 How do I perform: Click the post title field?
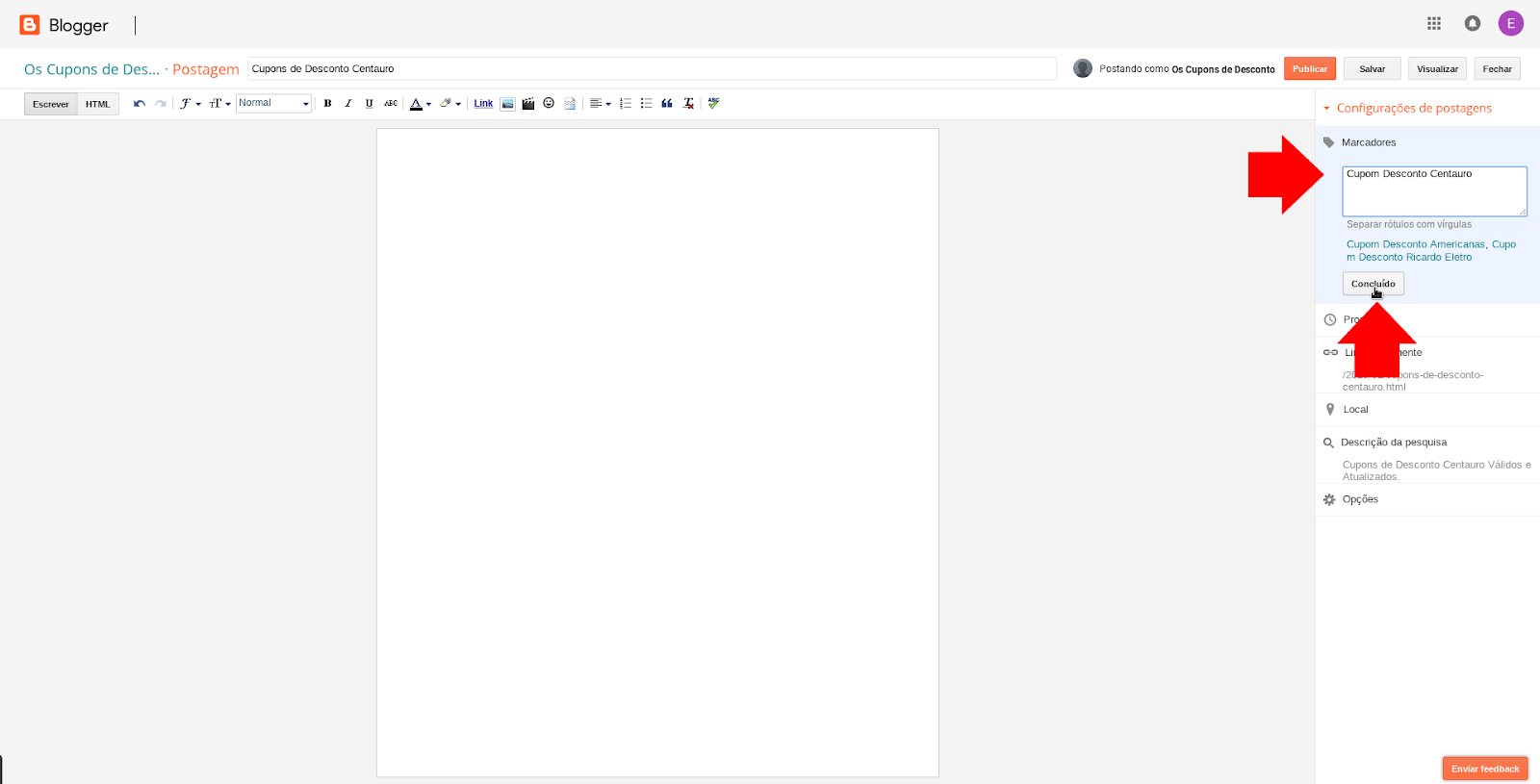[653, 68]
